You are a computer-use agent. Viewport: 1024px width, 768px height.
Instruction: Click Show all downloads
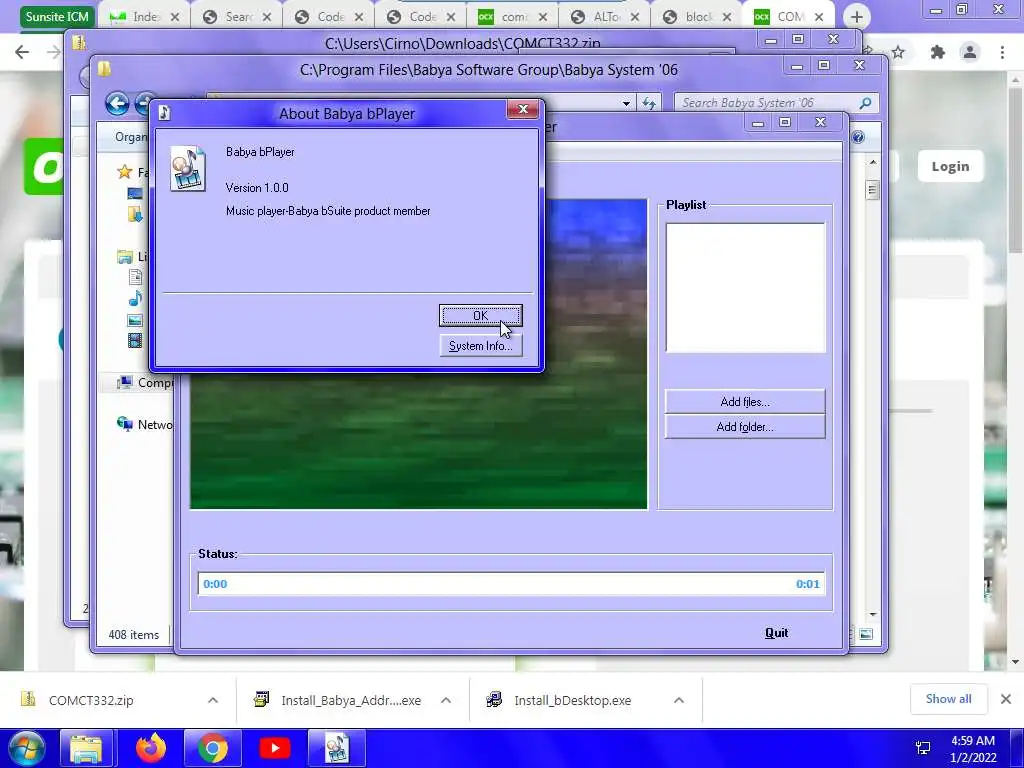tap(948, 699)
